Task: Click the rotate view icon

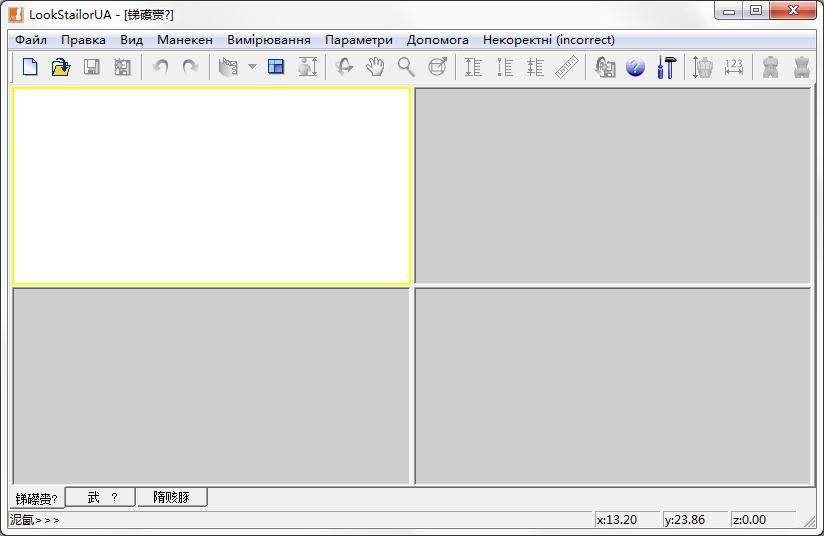Action: [x=344, y=67]
